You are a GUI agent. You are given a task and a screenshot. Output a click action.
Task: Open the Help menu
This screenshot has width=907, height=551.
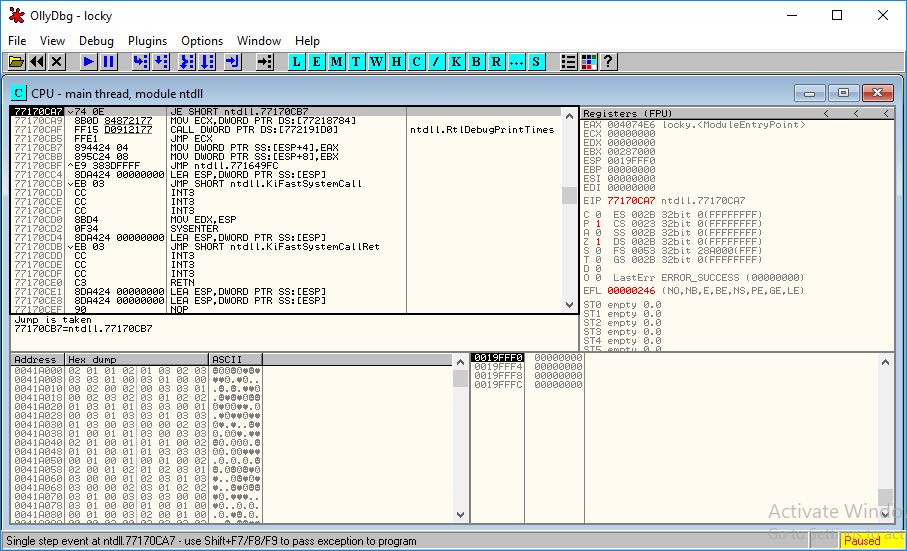(307, 41)
